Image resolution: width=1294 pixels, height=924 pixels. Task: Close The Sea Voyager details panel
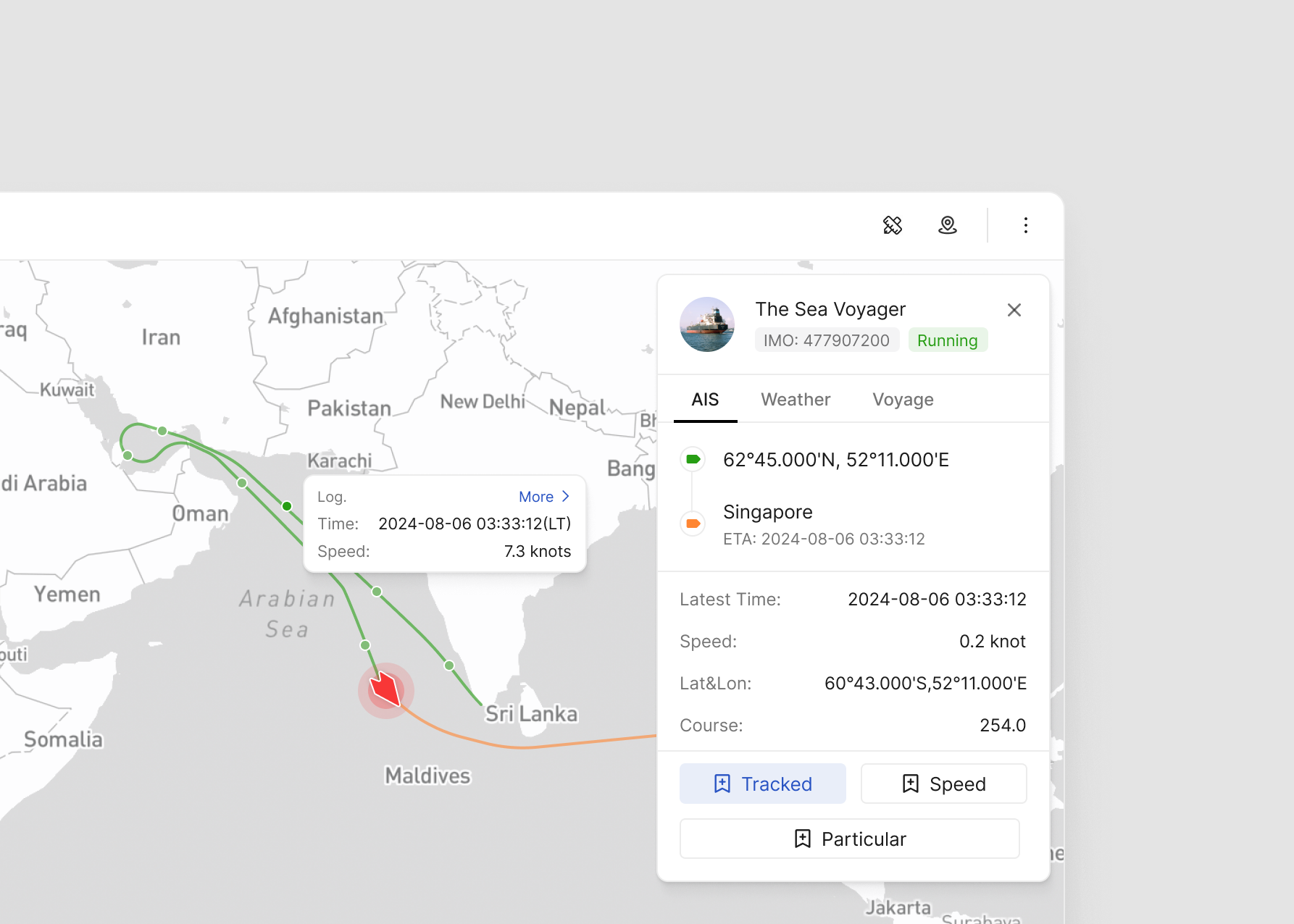1014,310
